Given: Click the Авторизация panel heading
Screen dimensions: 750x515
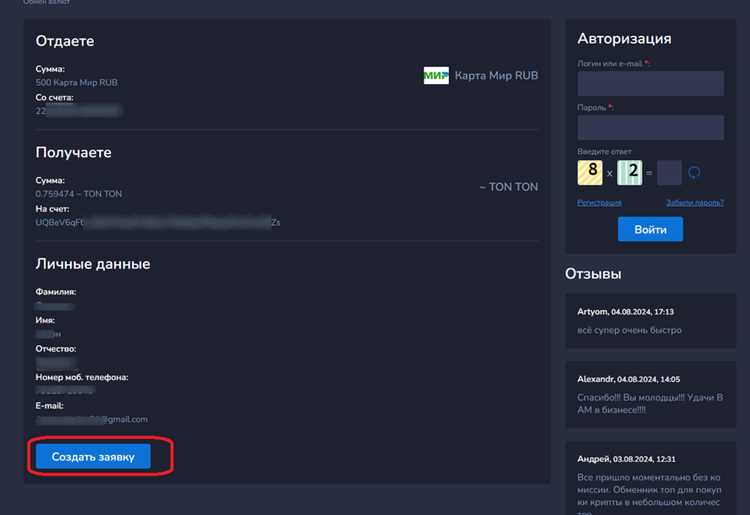Looking at the screenshot, I should point(624,39).
